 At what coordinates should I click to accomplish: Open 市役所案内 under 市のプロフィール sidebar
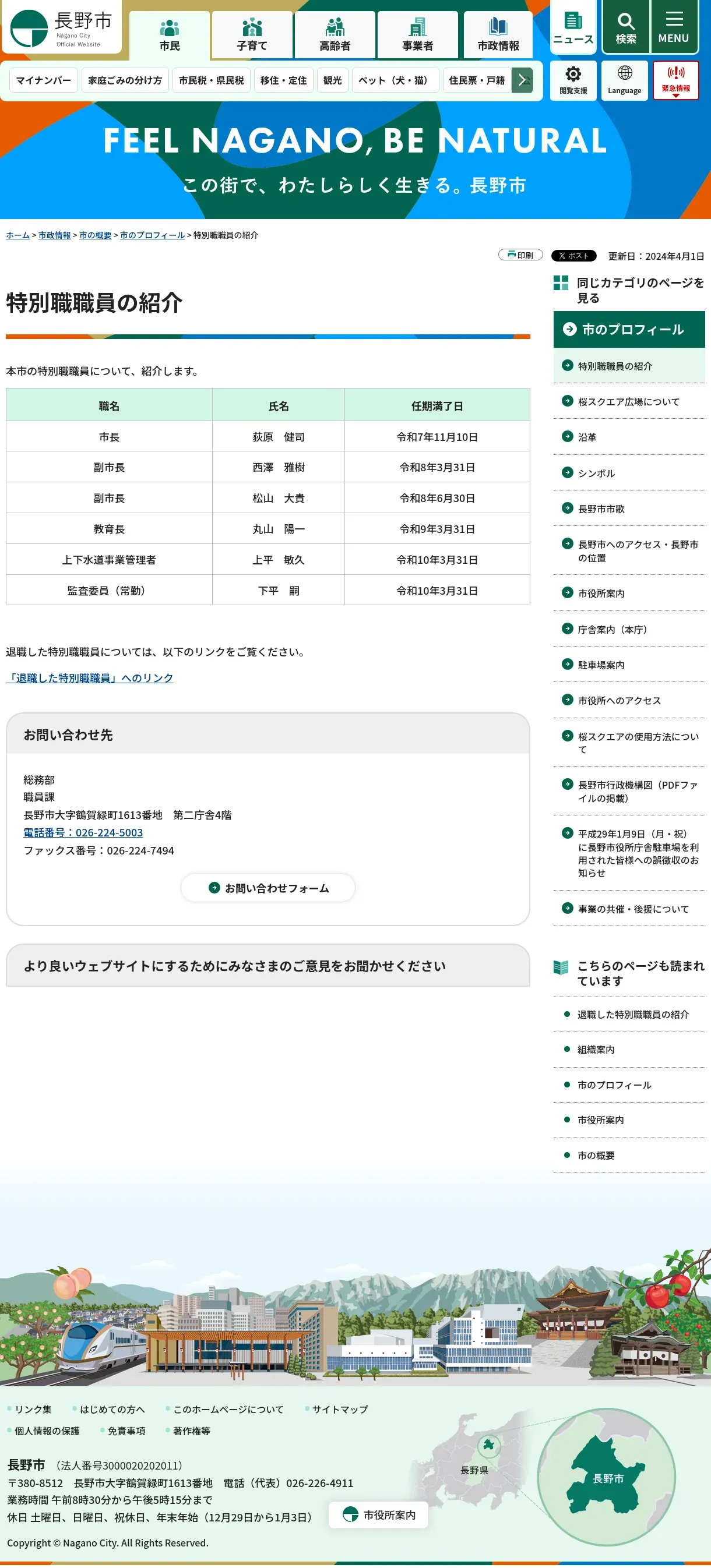click(629, 593)
